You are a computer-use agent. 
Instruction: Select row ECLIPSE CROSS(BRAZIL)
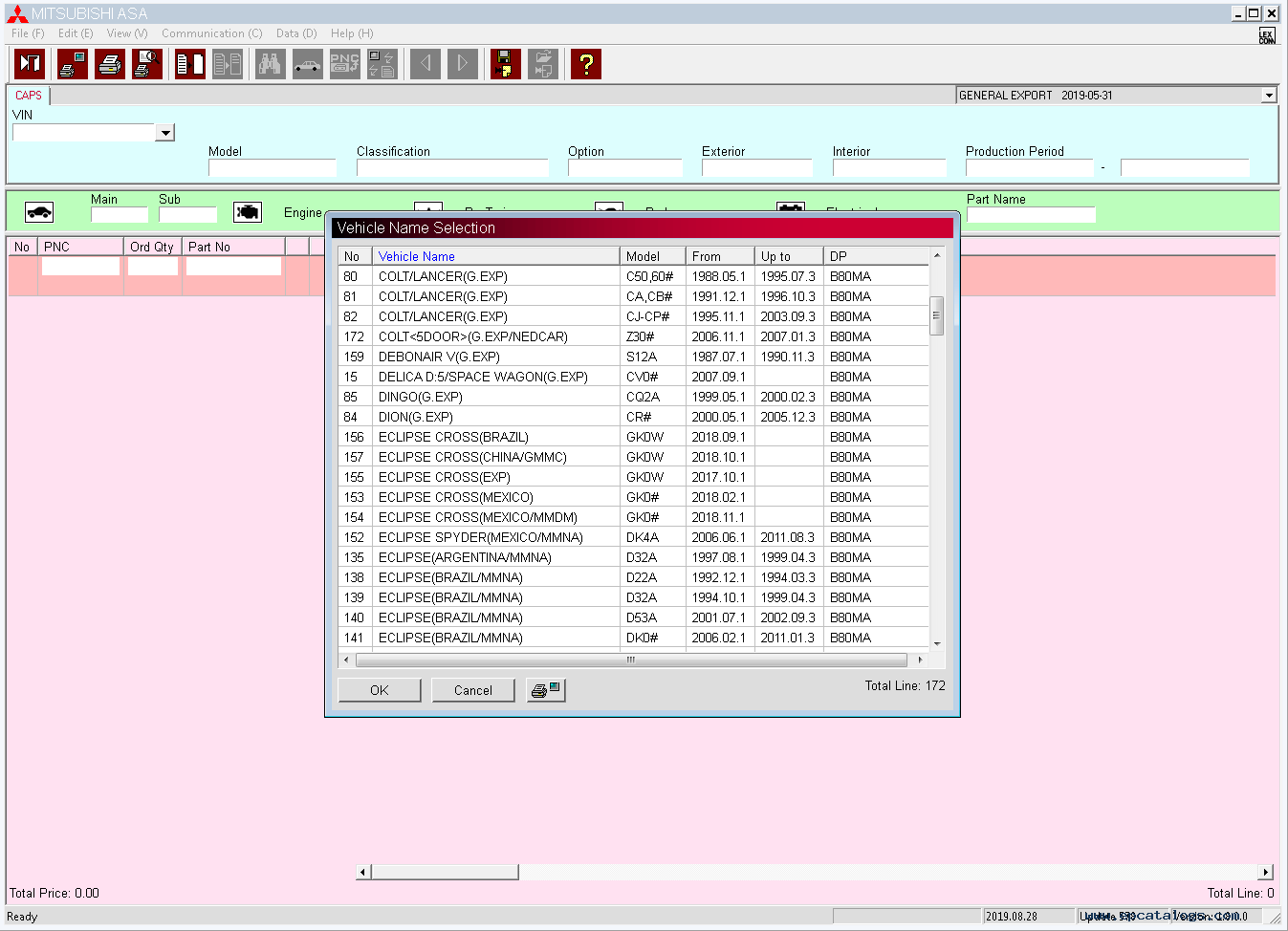634,437
